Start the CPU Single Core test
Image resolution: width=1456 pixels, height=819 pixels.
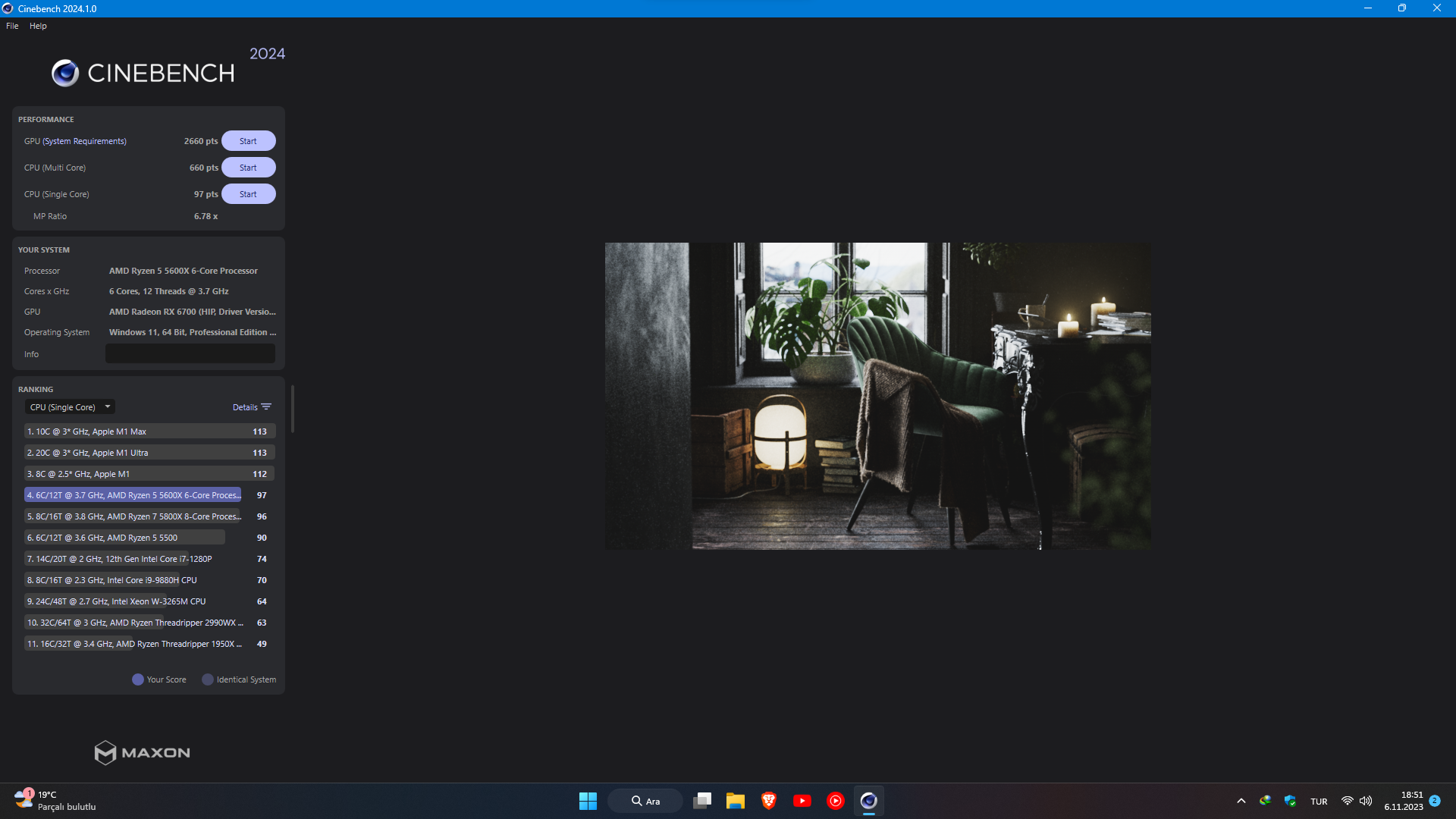(x=248, y=194)
